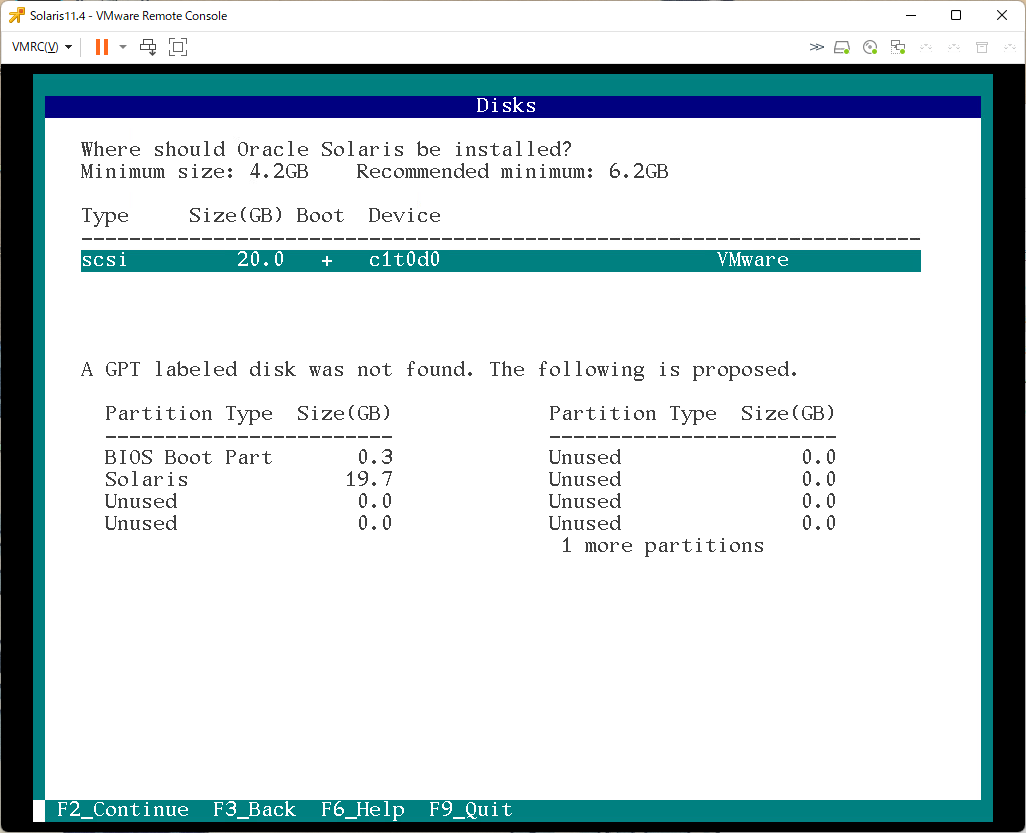Click 'Minimum size: 4.2GB' text
The image size is (1026, 833).
pyautogui.click(x=194, y=172)
